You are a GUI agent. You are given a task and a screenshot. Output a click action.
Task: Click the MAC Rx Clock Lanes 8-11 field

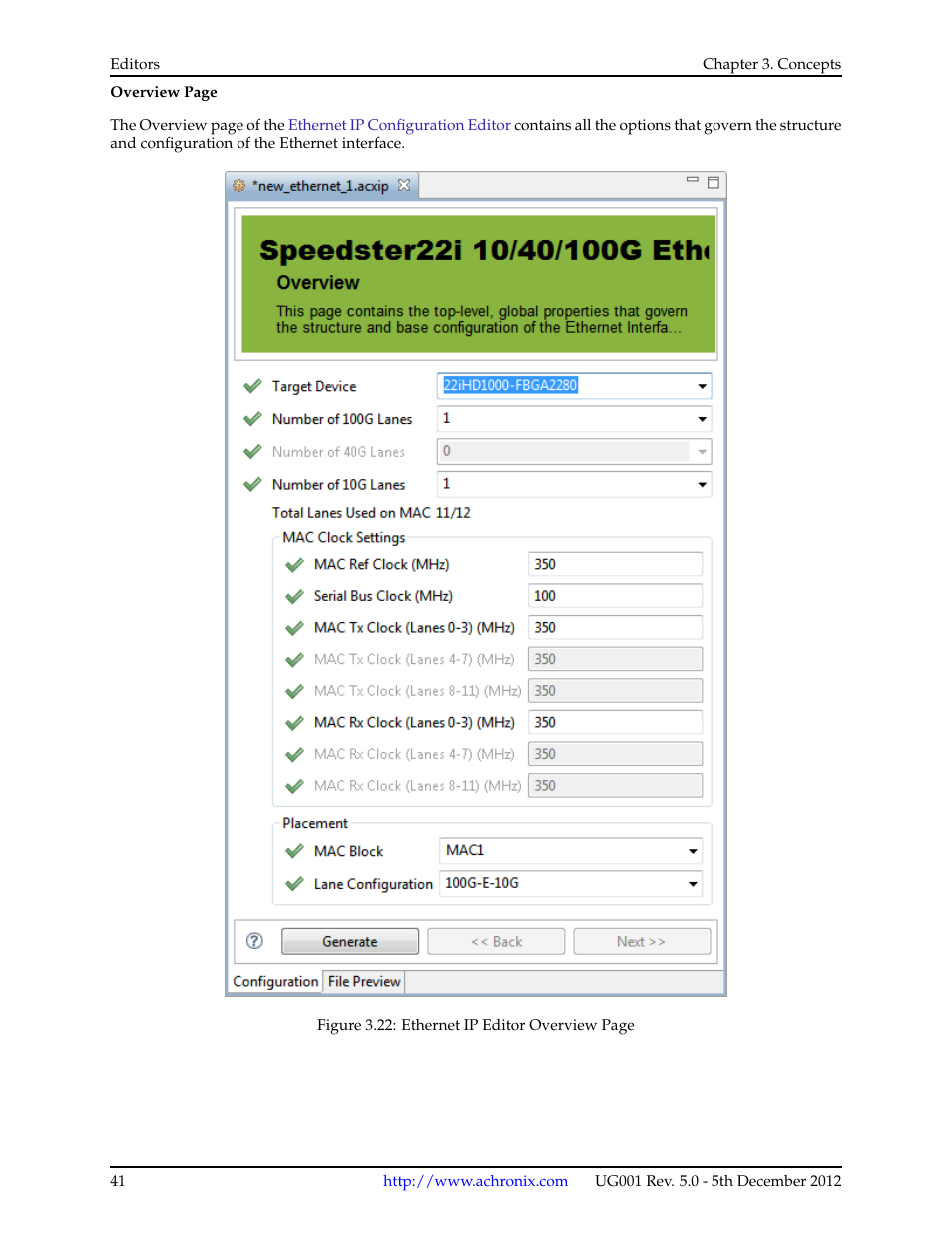(615, 785)
